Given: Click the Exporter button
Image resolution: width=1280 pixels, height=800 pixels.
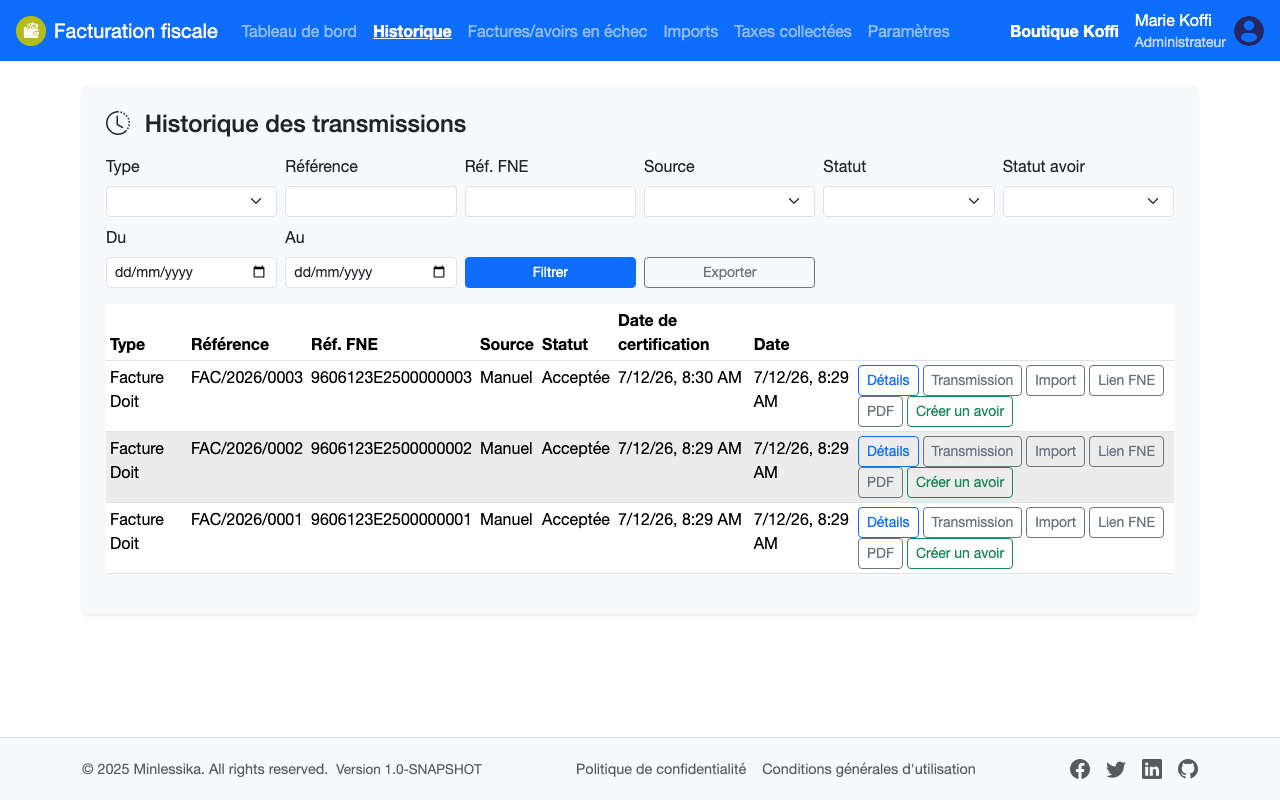Looking at the screenshot, I should 729,272.
